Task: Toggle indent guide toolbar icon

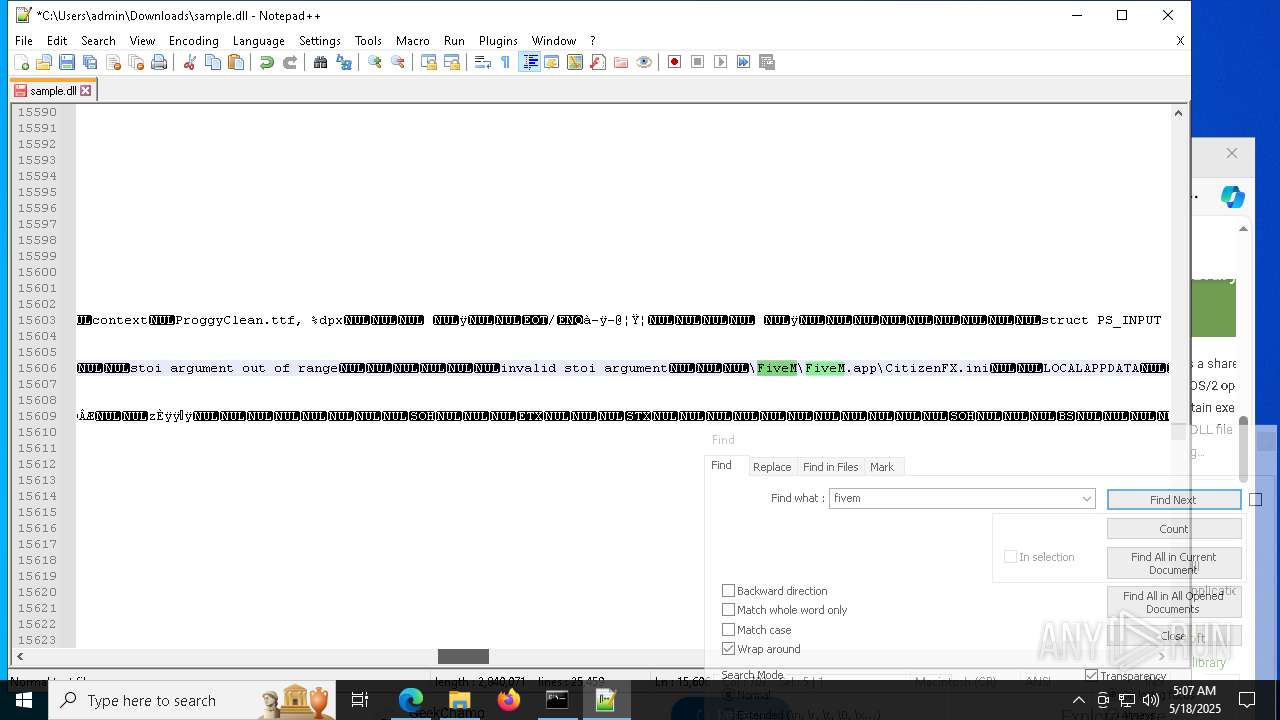Action: click(x=530, y=62)
